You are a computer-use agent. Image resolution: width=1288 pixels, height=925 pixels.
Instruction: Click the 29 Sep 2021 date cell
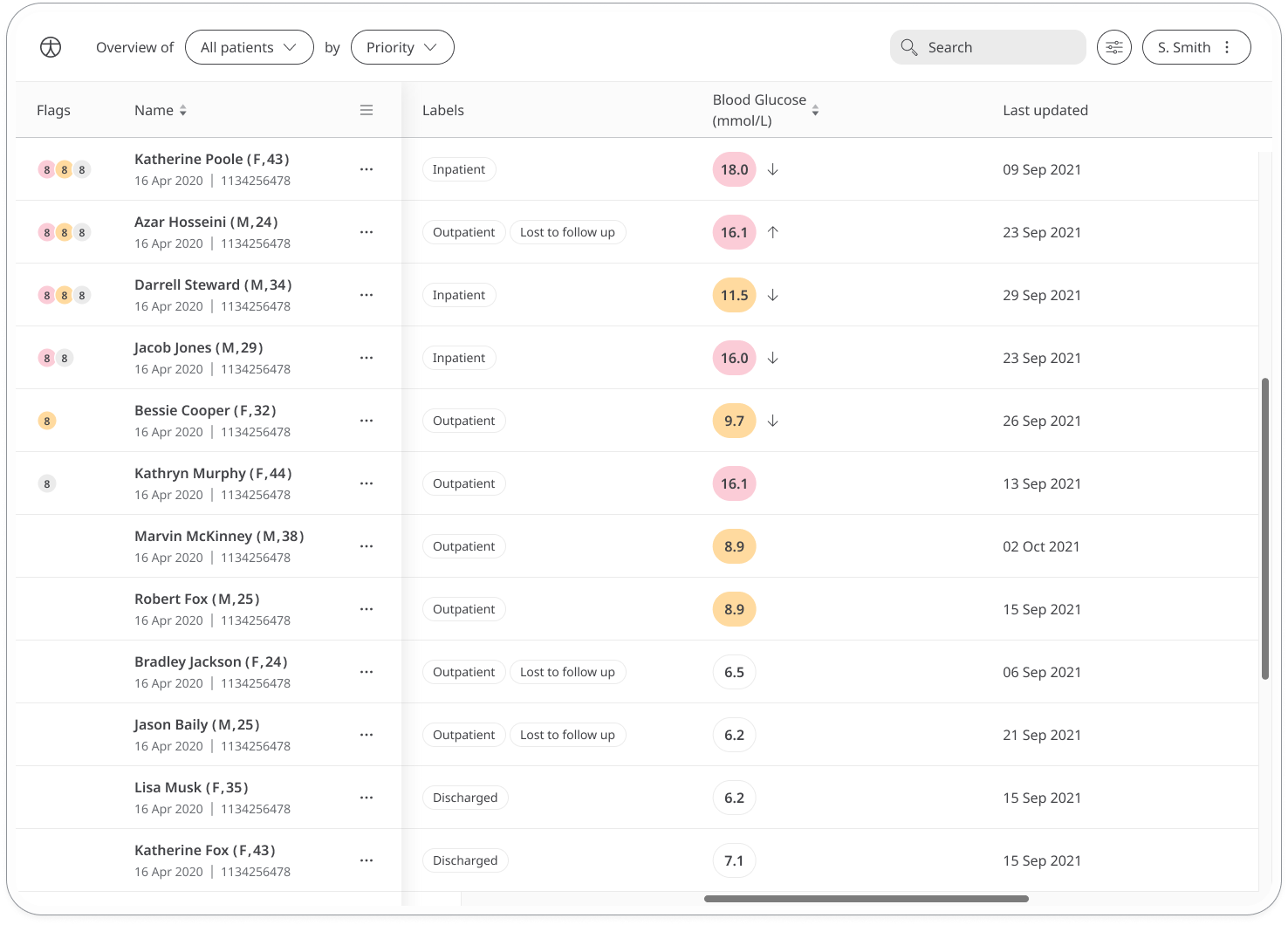coord(1042,295)
